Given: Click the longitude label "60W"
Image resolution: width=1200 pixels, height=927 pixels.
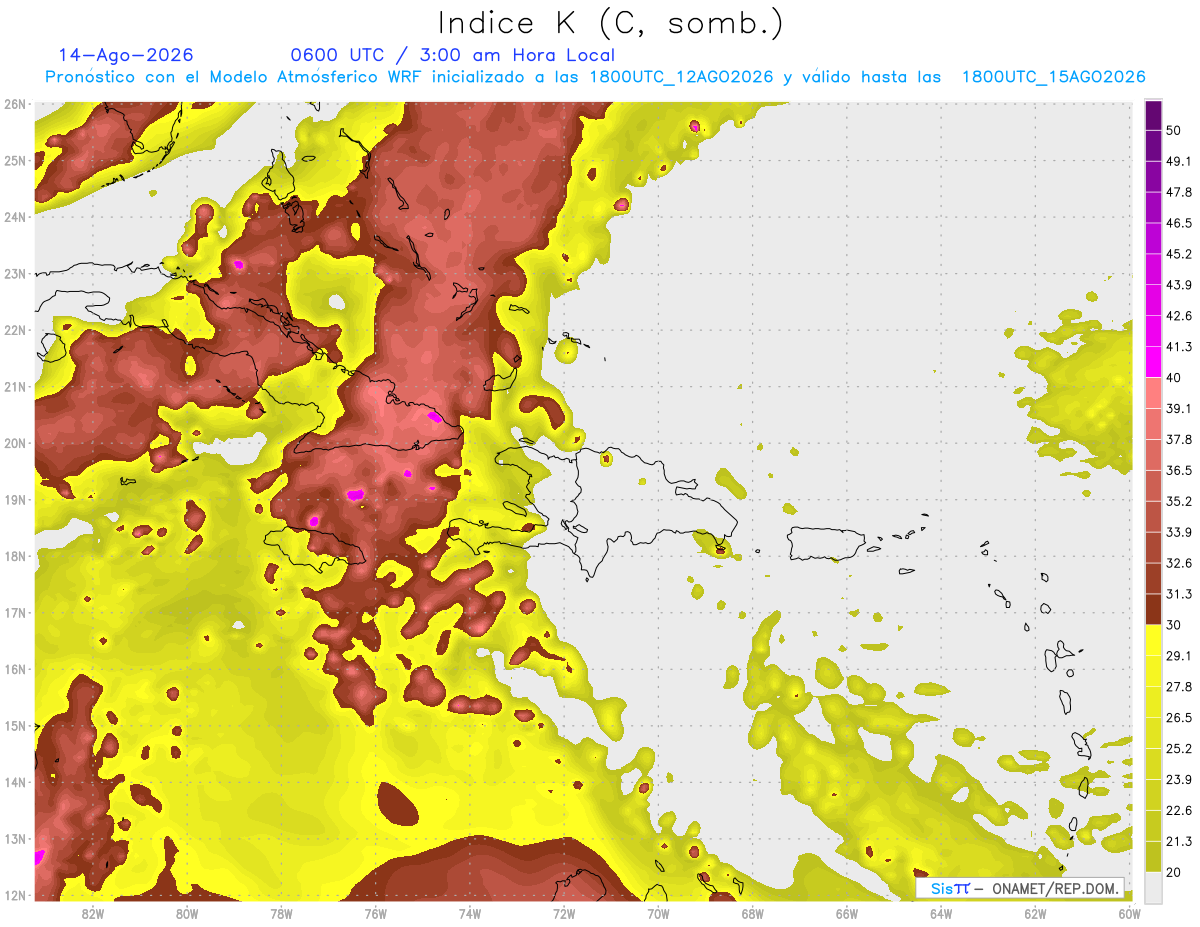Looking at the screenshot, I should coord(1130,913).
